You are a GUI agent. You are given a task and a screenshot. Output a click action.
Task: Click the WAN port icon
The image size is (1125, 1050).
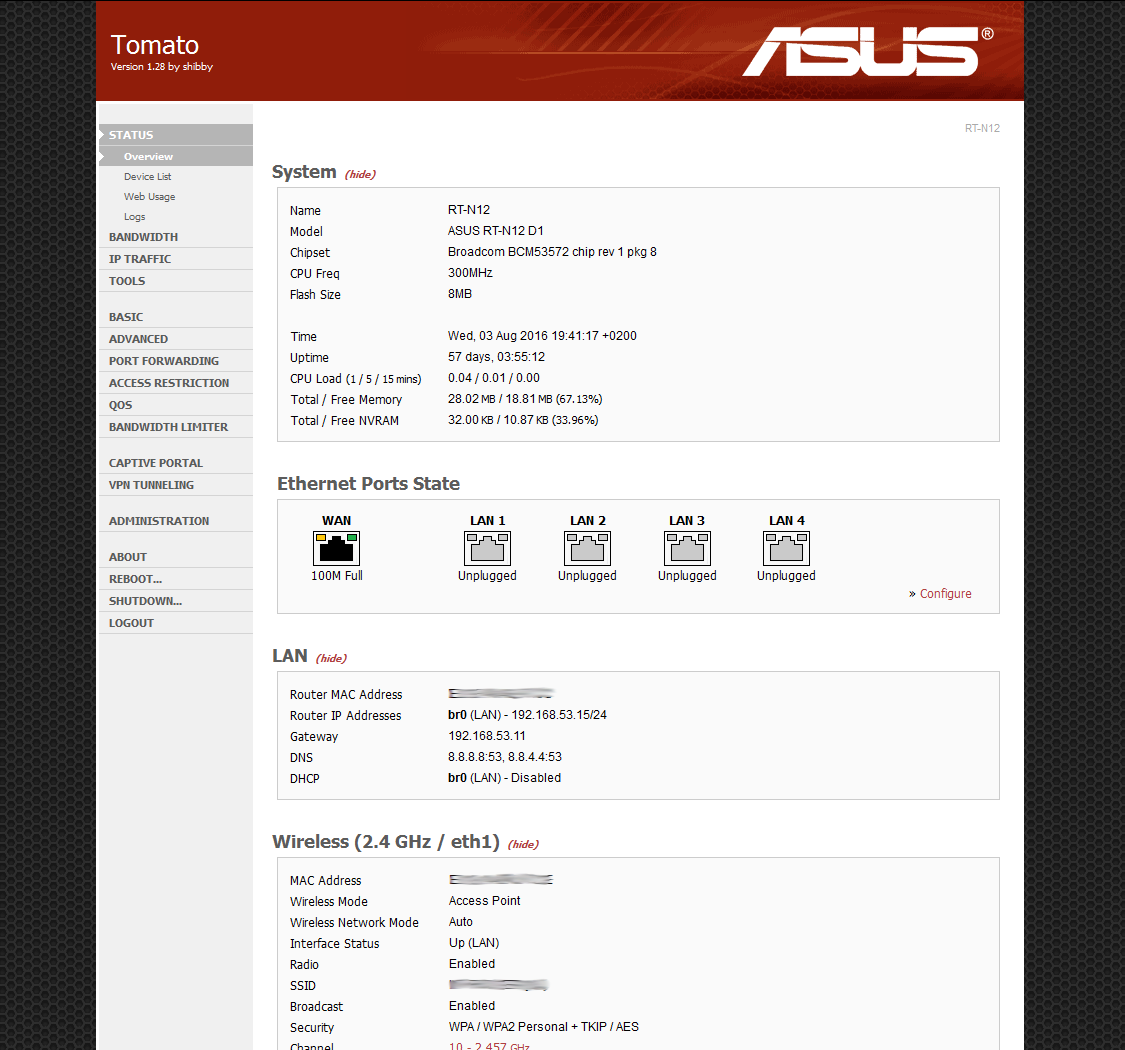point(336,548)
